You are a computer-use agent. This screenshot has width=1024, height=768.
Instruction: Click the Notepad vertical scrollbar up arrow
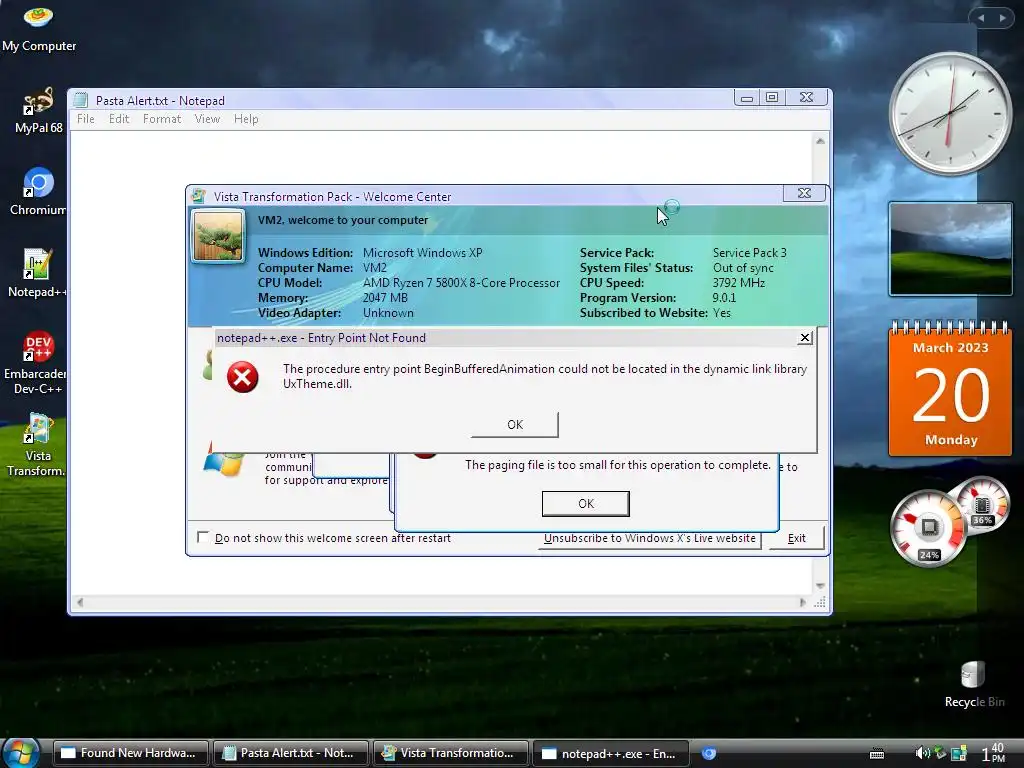(820, 141)
